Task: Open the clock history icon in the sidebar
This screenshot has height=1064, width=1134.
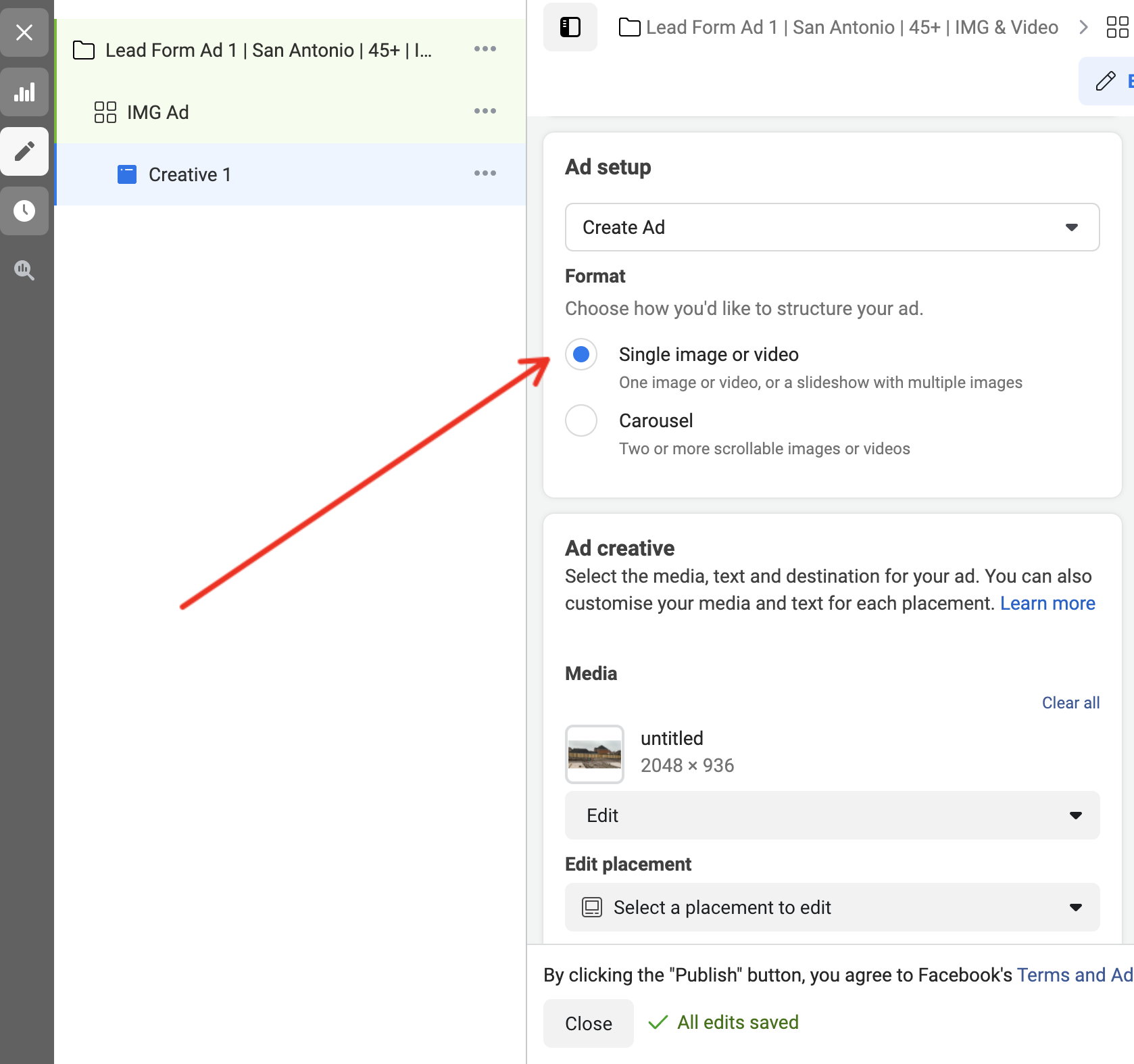Action: point(24,211)
